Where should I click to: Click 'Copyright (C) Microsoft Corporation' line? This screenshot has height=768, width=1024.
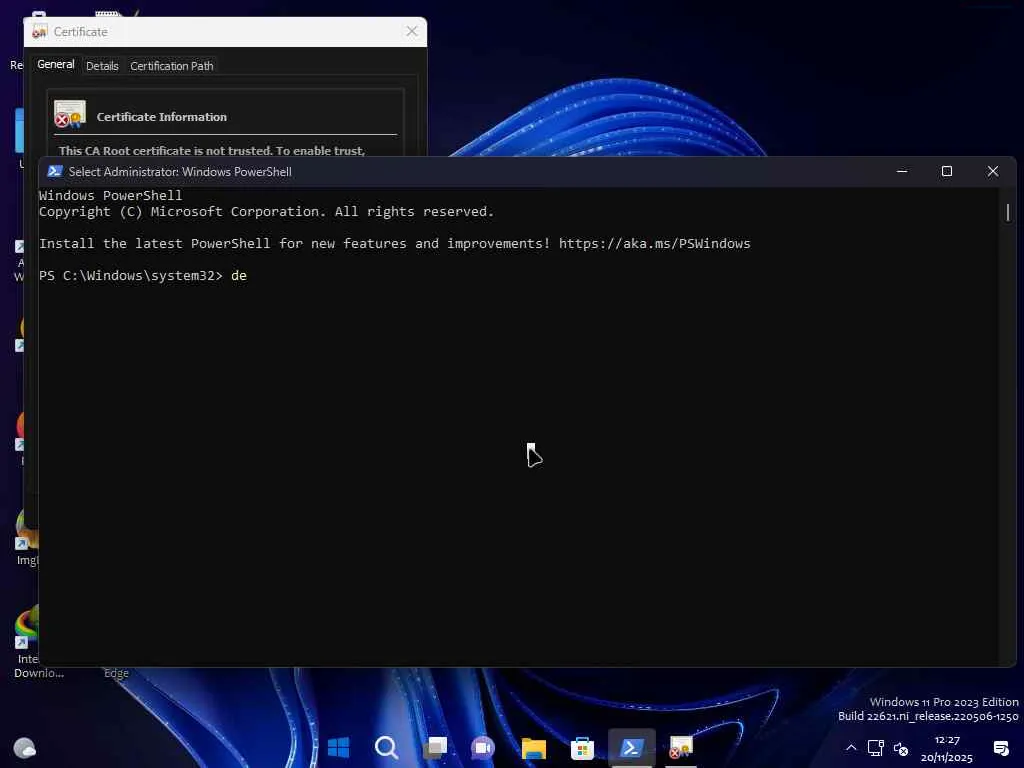(x=266, y=212)
